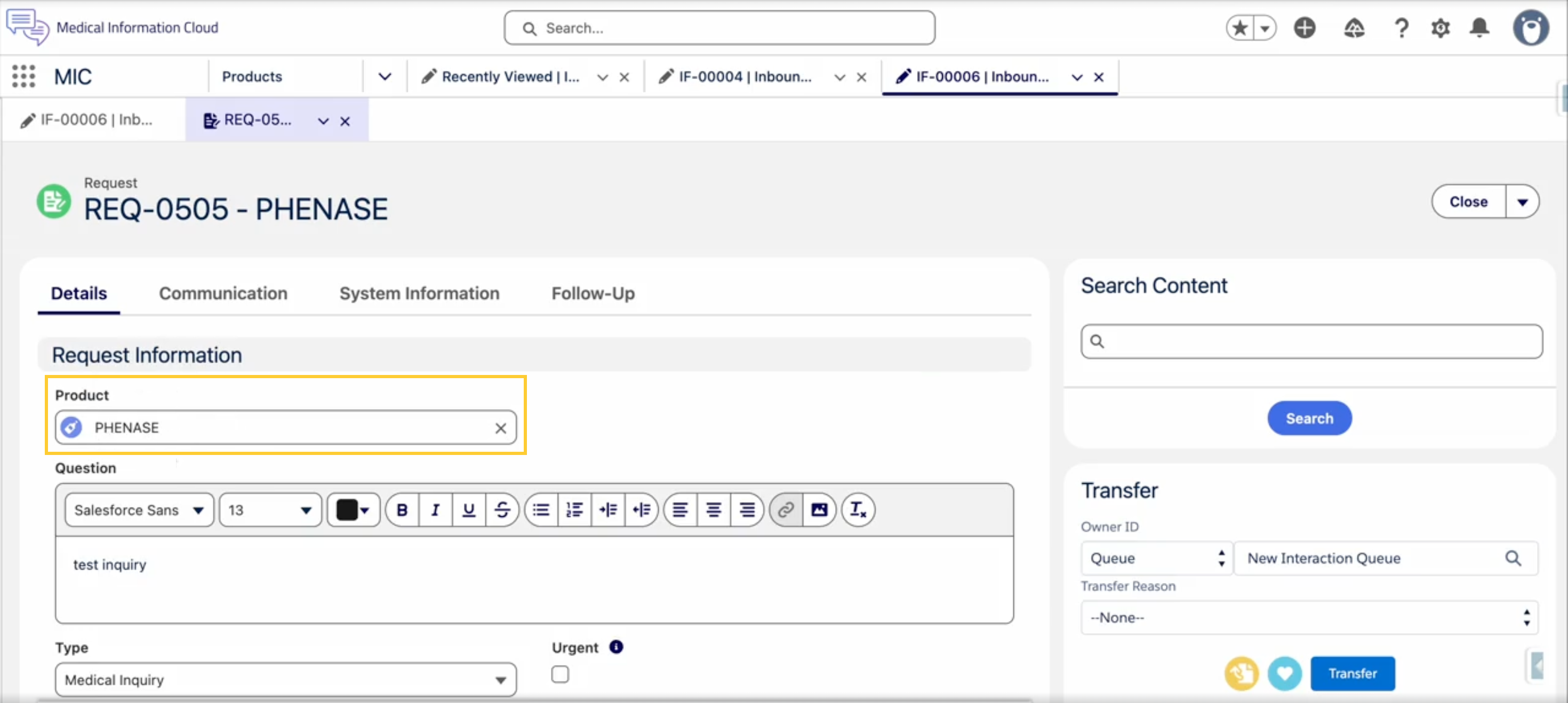Click the Favorites star icon

point(1240,28)
